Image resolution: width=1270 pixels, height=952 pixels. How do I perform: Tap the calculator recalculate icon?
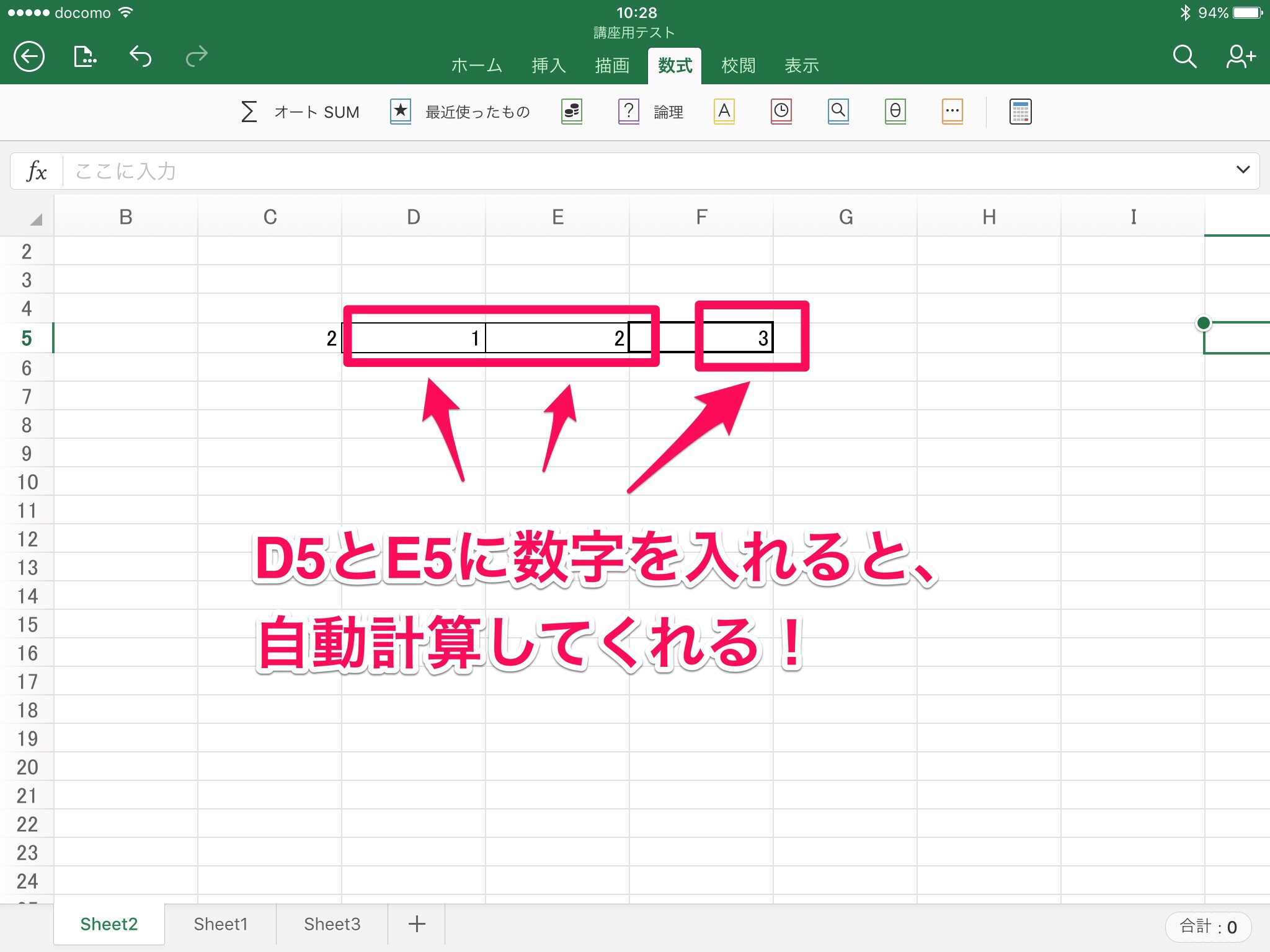point(1020,112)
